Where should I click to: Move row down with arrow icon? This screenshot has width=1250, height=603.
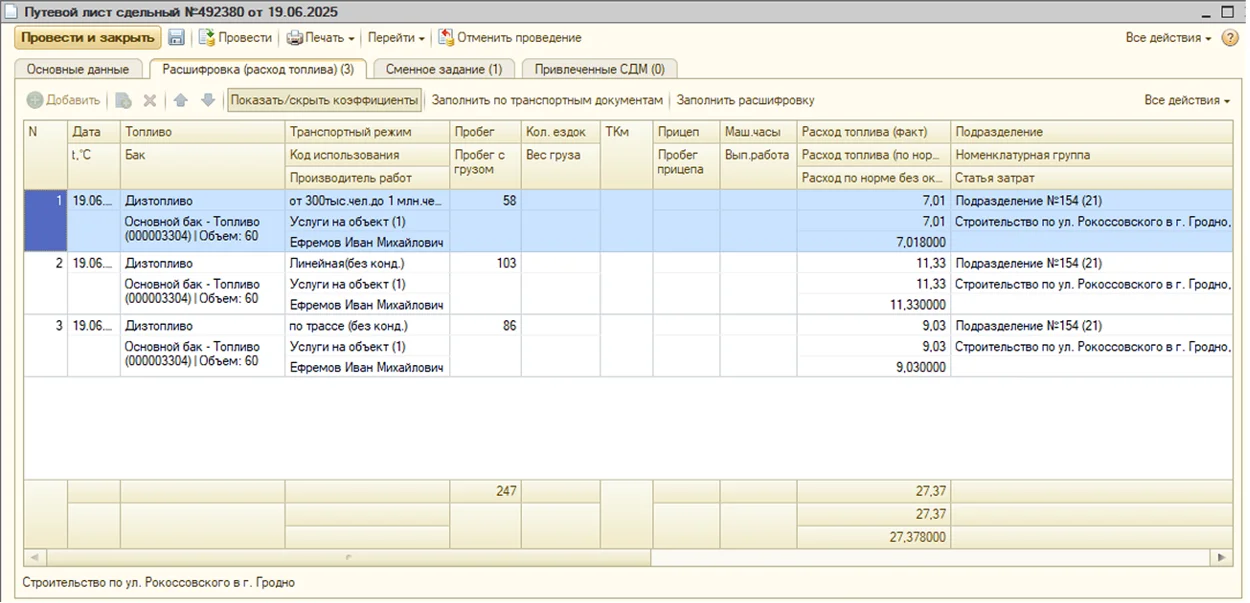[208, 100]
